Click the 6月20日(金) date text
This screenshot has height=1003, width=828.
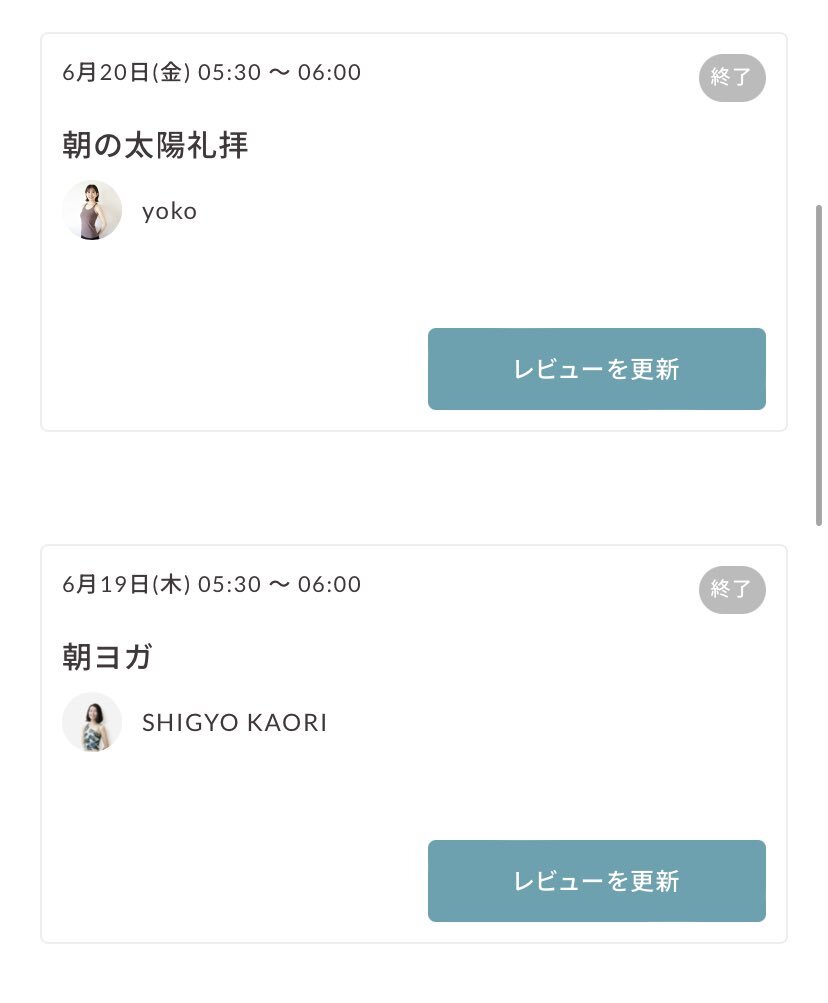coord(126,72)
